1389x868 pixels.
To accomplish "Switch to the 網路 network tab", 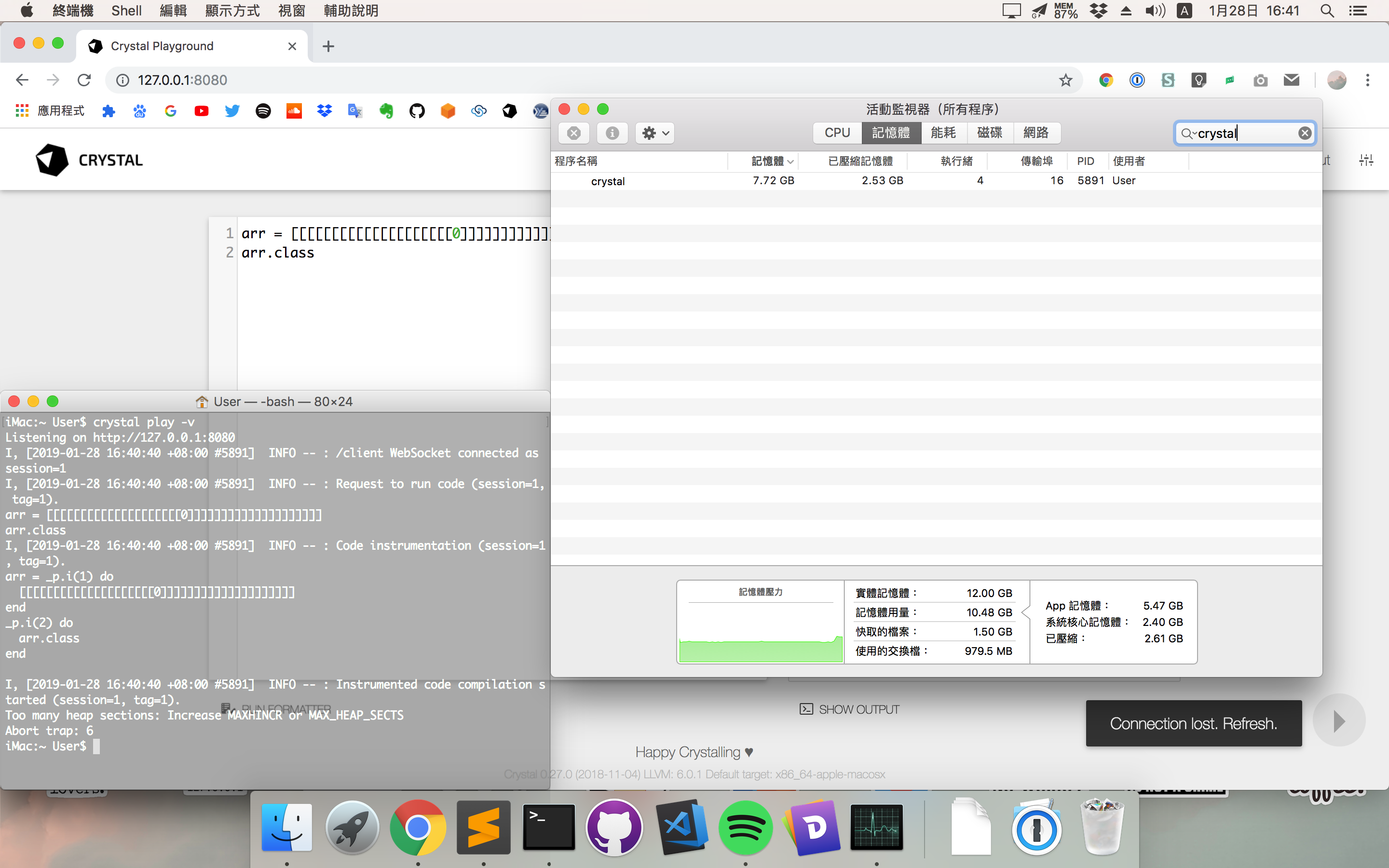I will pyautogui.click(x=1036, y=133).
